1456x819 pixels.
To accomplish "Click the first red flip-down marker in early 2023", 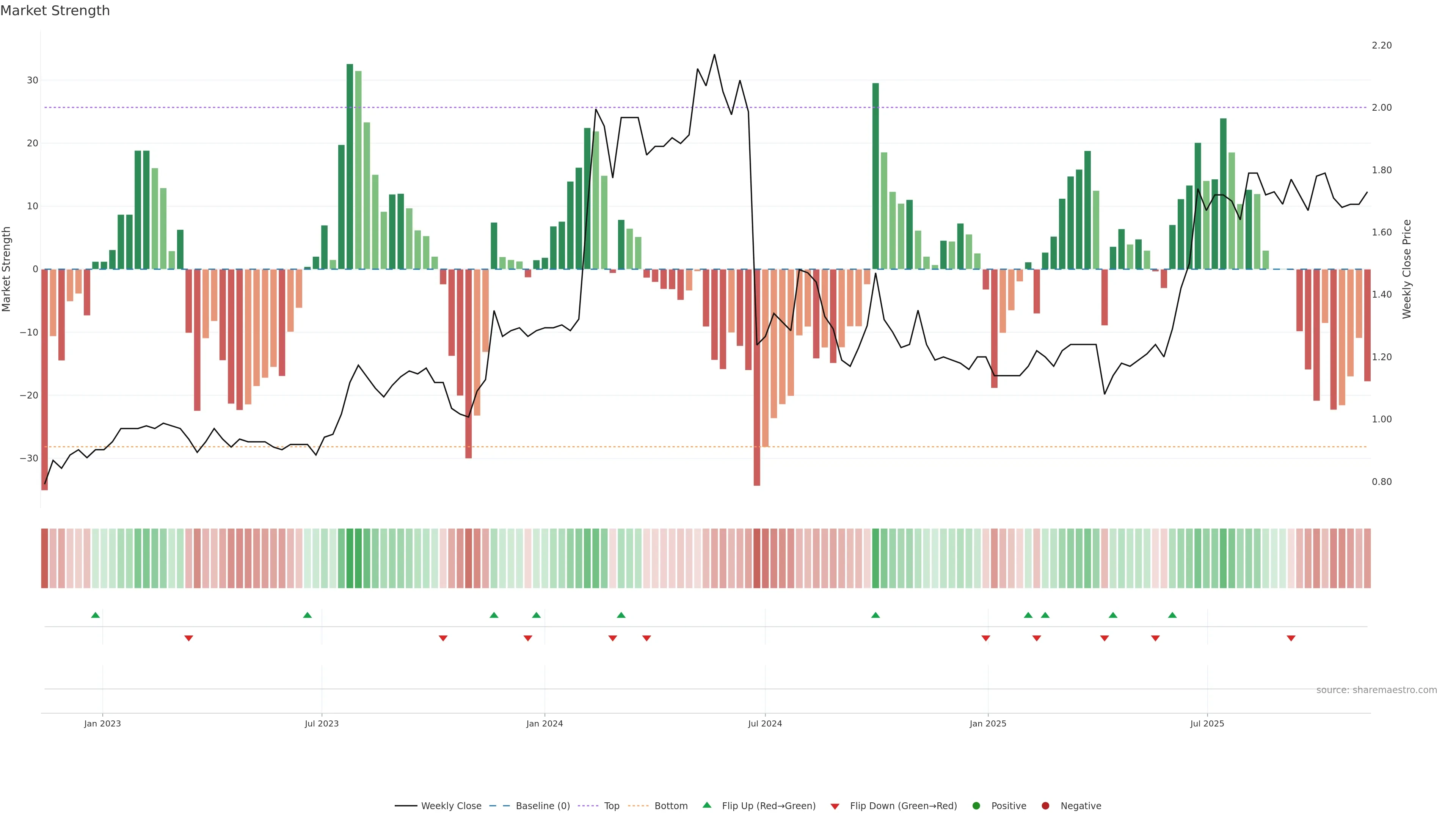I will (x=189, y=638).
